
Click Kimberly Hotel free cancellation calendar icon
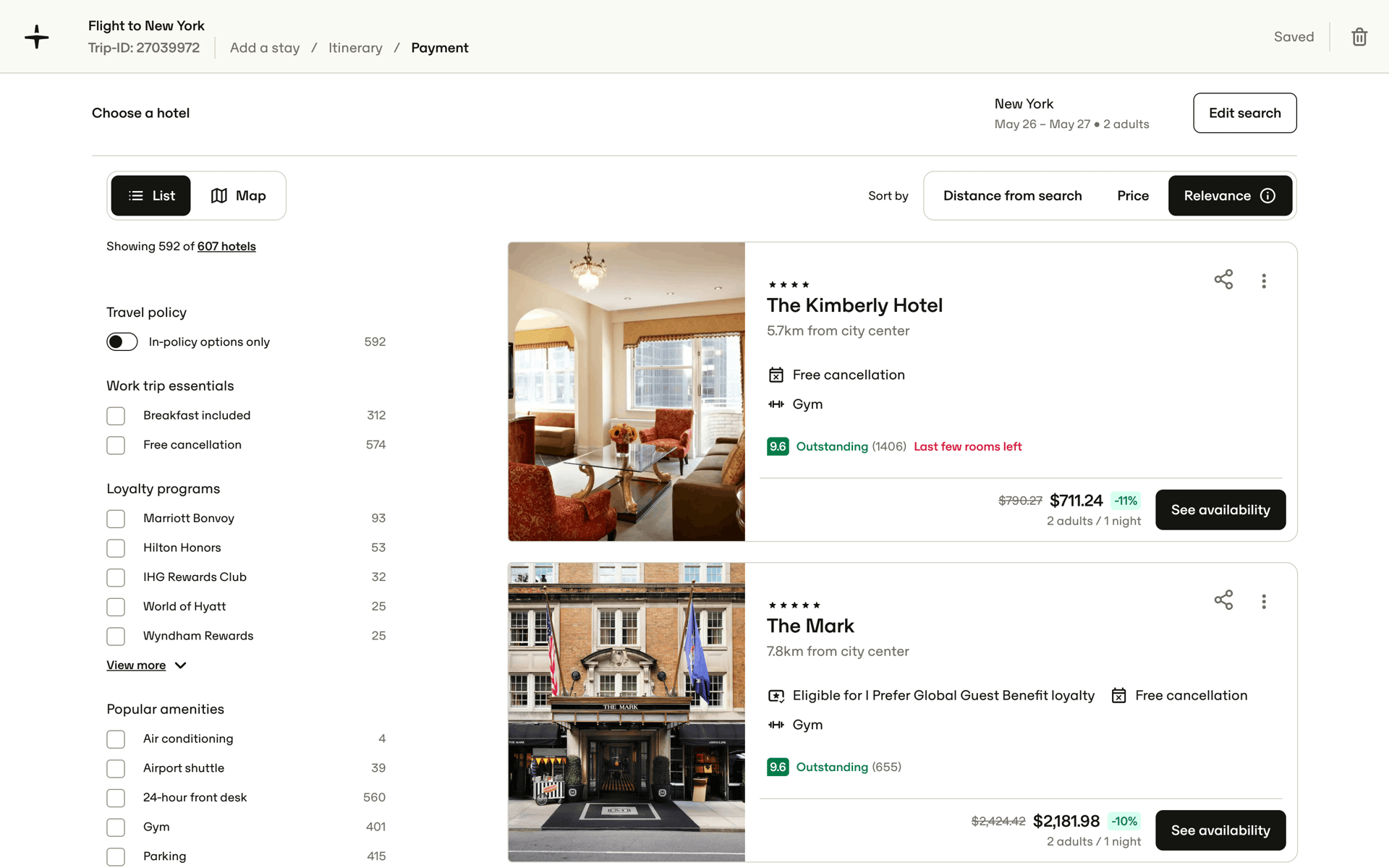(x=776, y=375)
